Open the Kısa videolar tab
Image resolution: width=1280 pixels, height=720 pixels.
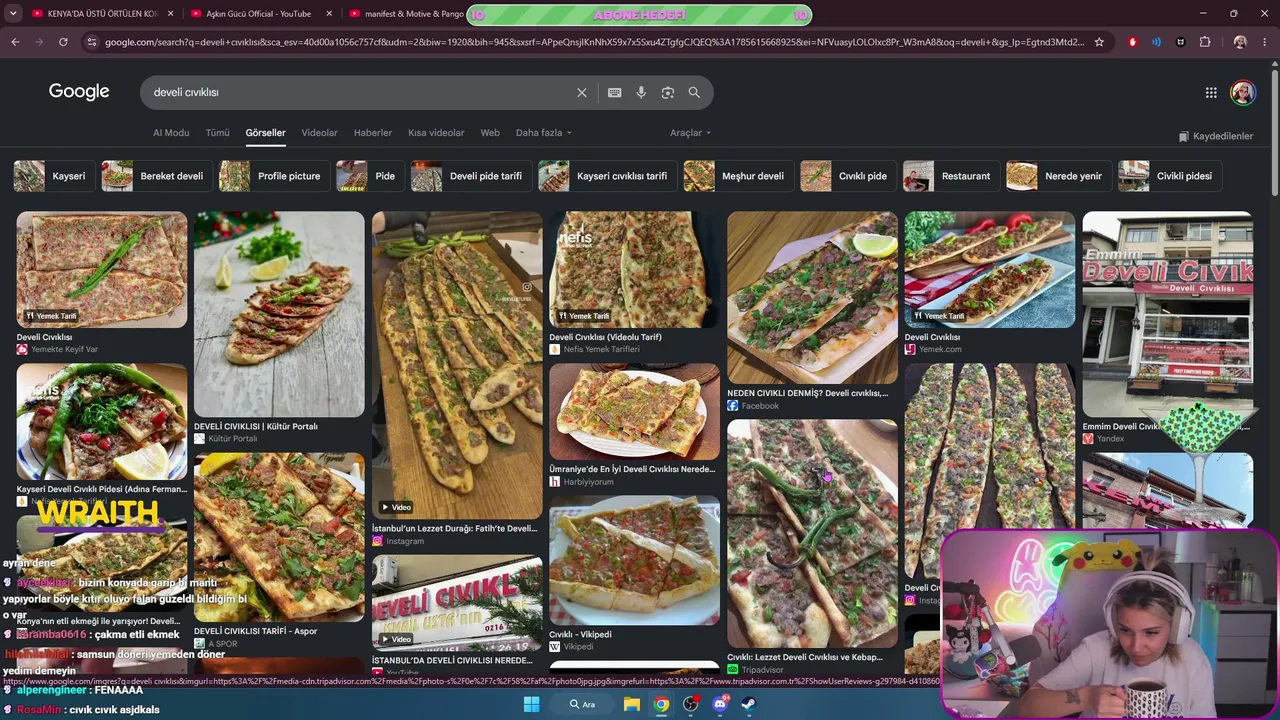(x=436, y=133)
